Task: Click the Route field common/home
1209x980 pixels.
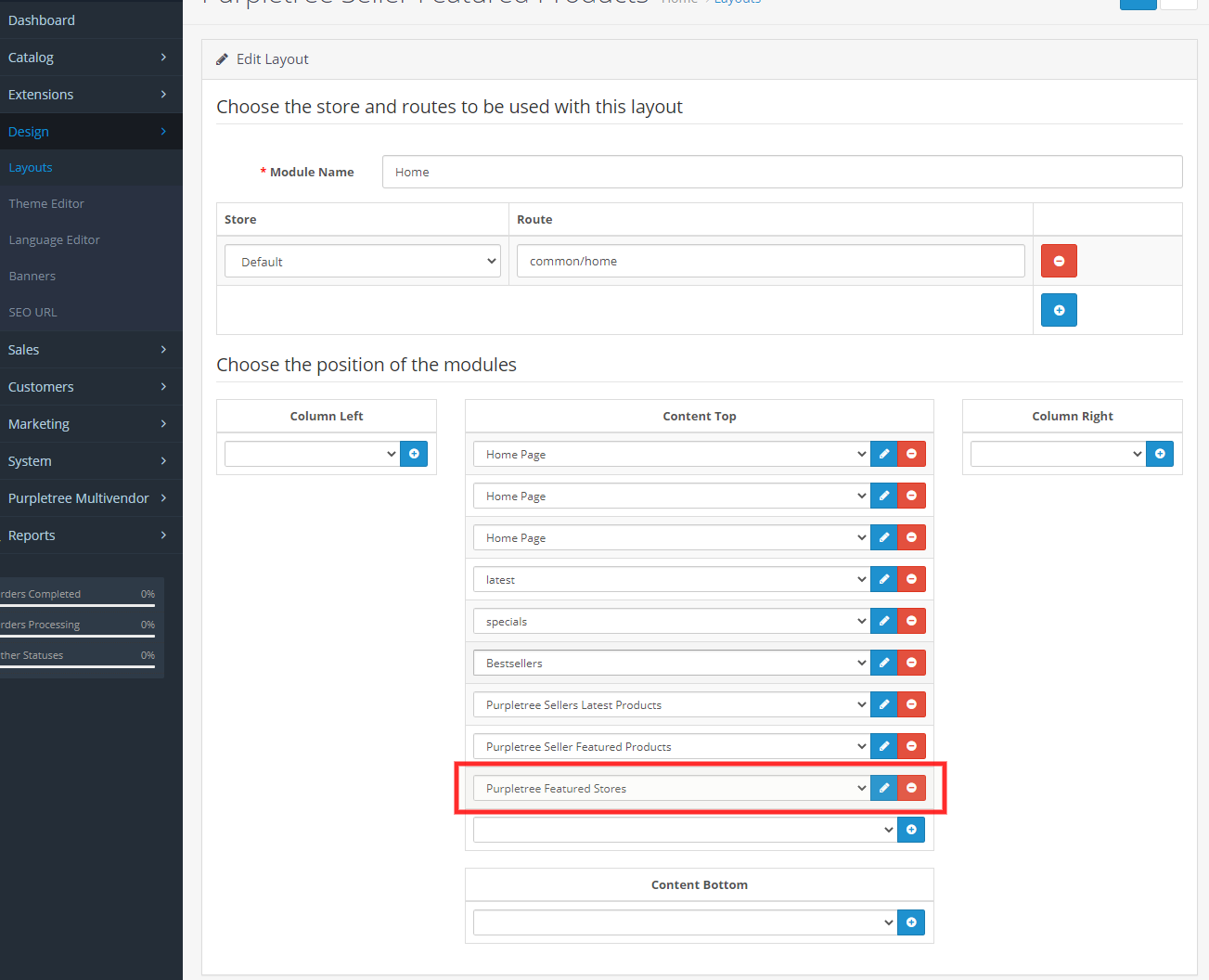Action: (771, 261)
